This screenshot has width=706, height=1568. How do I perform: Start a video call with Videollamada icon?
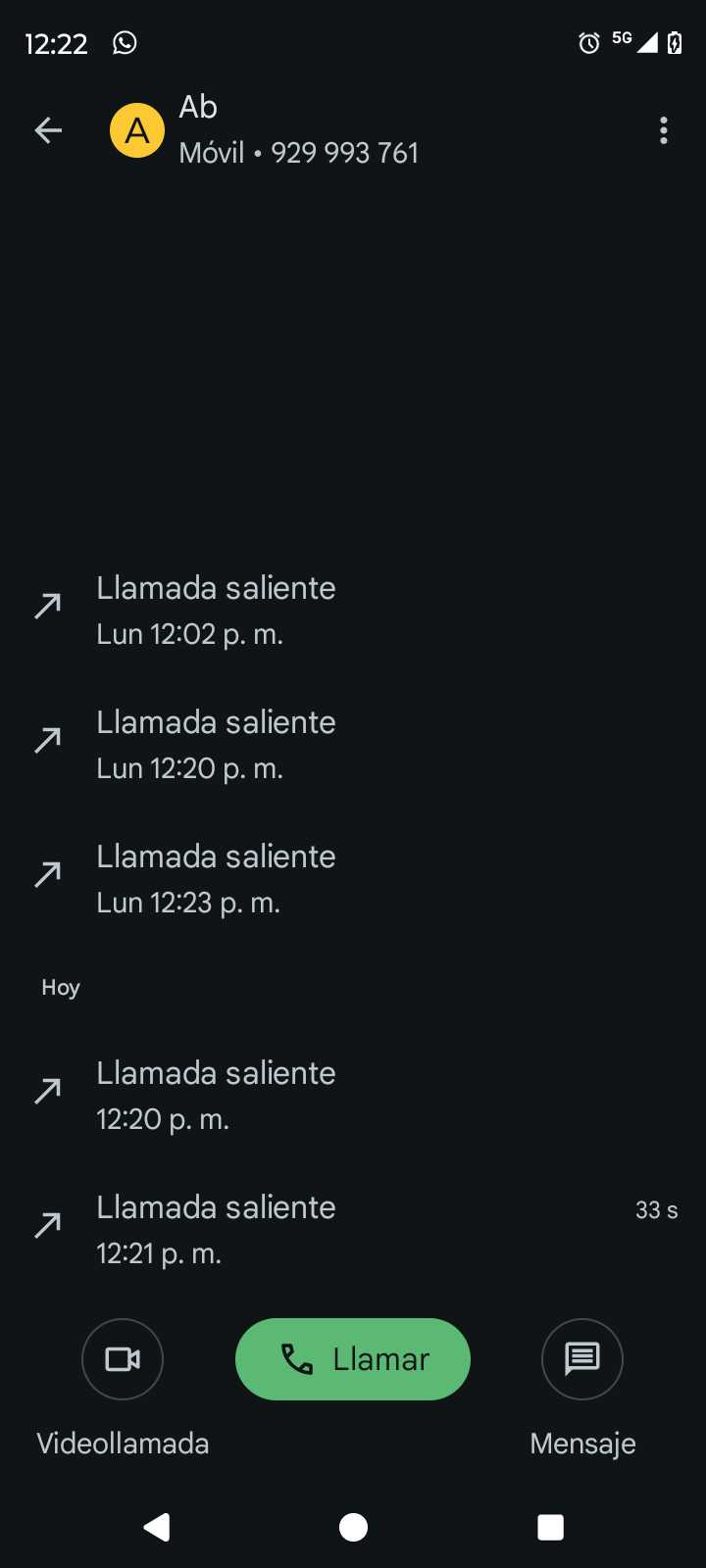123,1359
